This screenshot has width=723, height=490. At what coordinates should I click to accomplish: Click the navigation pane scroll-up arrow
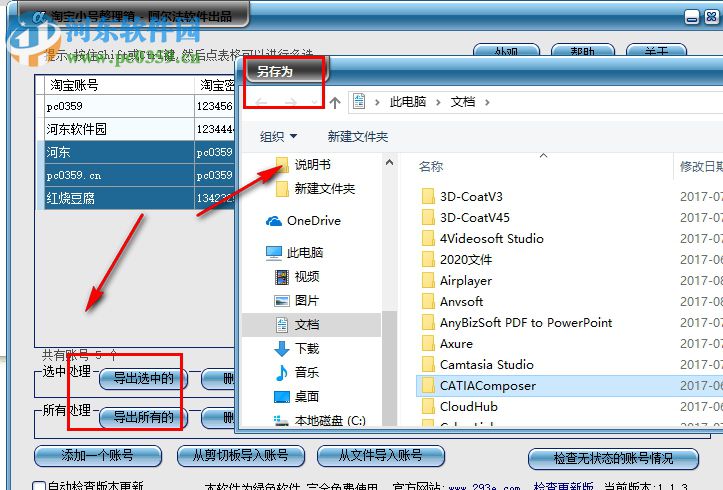coord(389,163)
